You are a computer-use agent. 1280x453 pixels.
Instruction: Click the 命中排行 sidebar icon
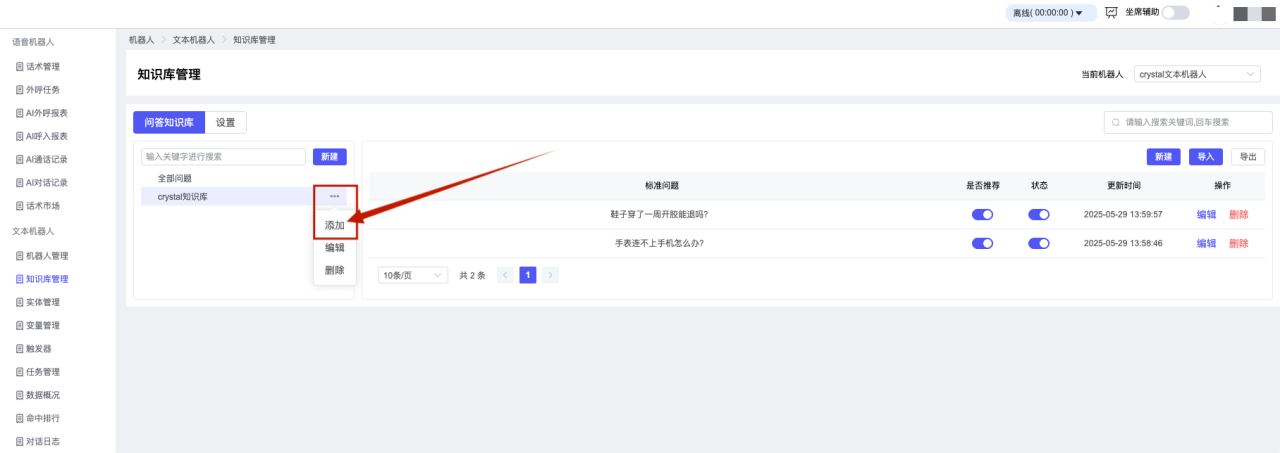click(x=20, y=418)
